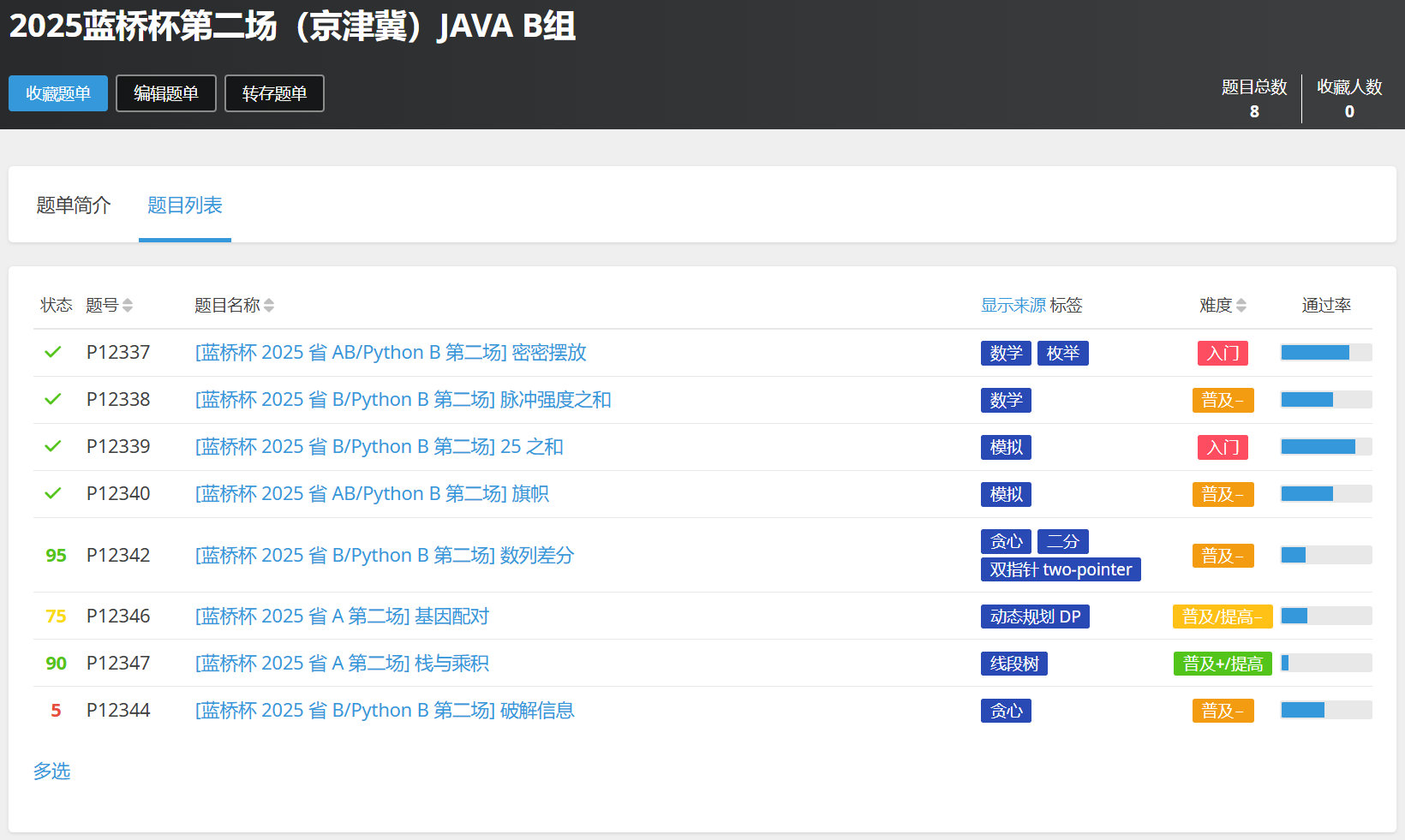Screen dimensions: 1405x840
Task: Click the 模拟 tag on P12340 row
Action: pyautogui.click(x=1006, y=495)
